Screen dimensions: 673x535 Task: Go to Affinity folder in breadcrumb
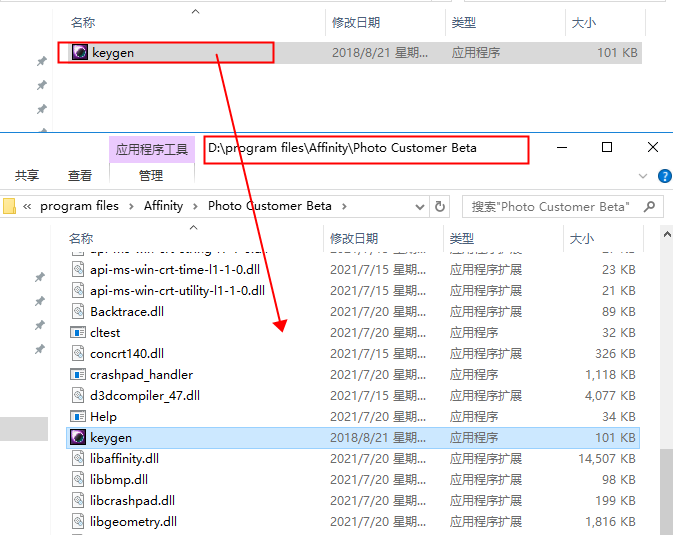click(x=164, y=206)
